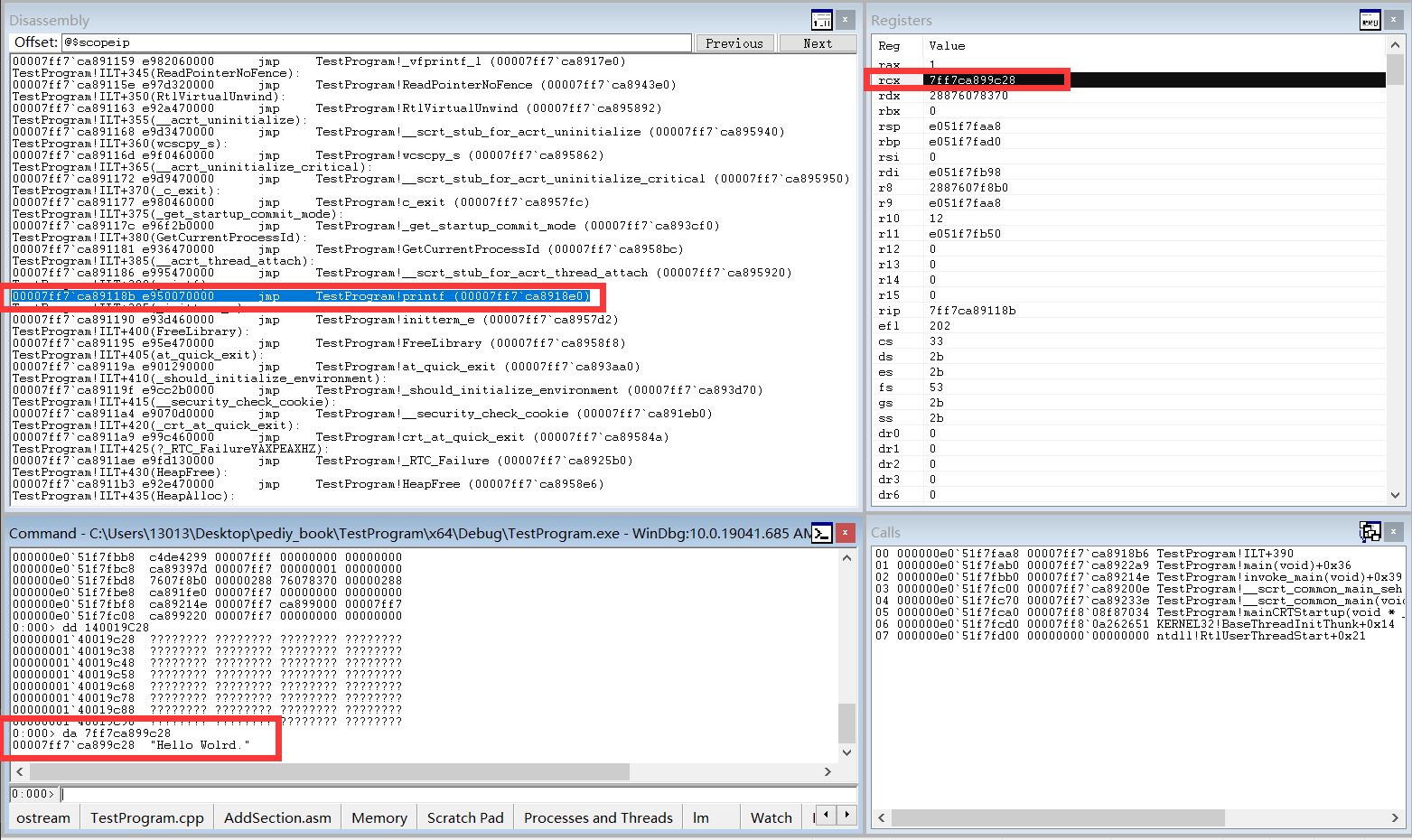
Task: Select the jmp TestProgram!GetCurrentProcessId line
Action: click(348, 249)
